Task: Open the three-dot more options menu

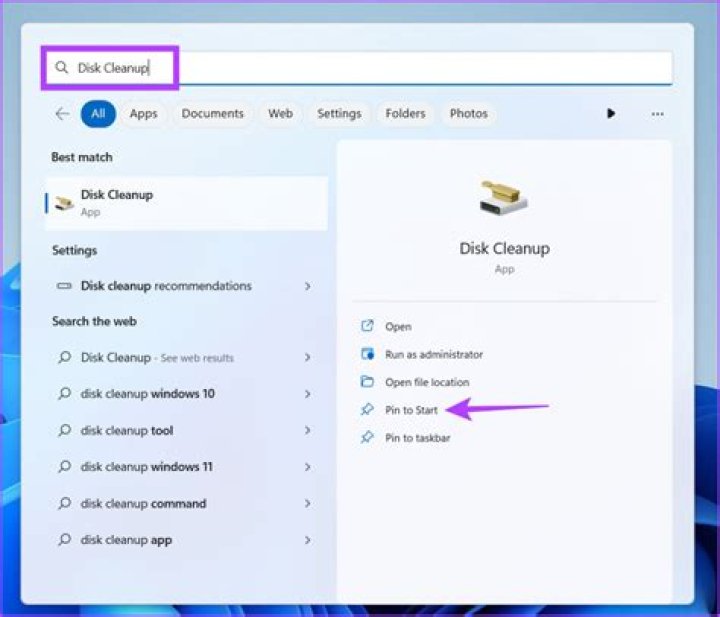Action: tap(658, 114)
